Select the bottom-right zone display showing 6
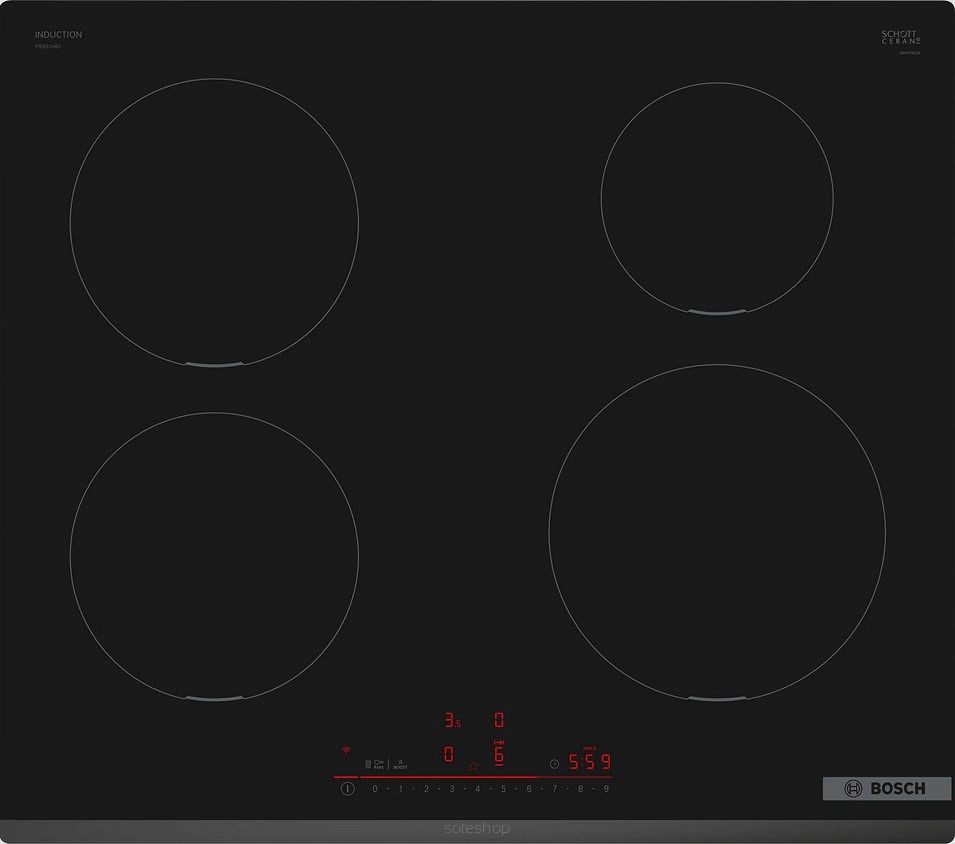 (x=498, y=755)
